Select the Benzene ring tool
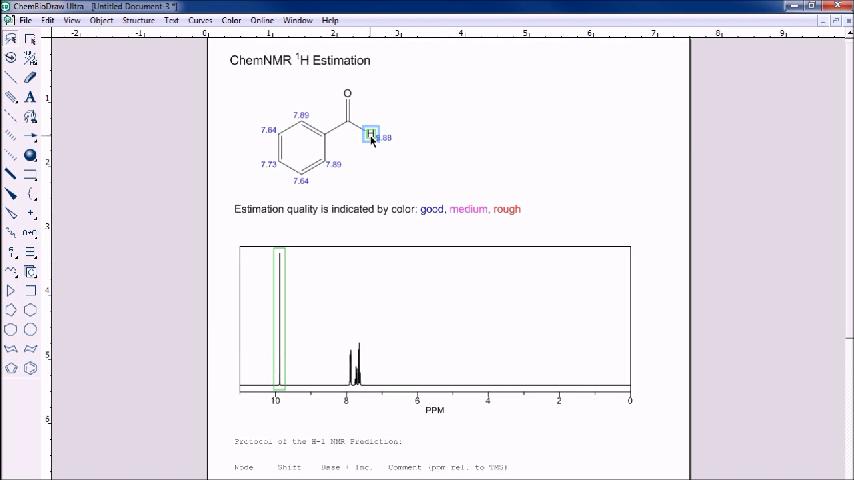This screenshot has height=480, width=854. tap(30, 368)
